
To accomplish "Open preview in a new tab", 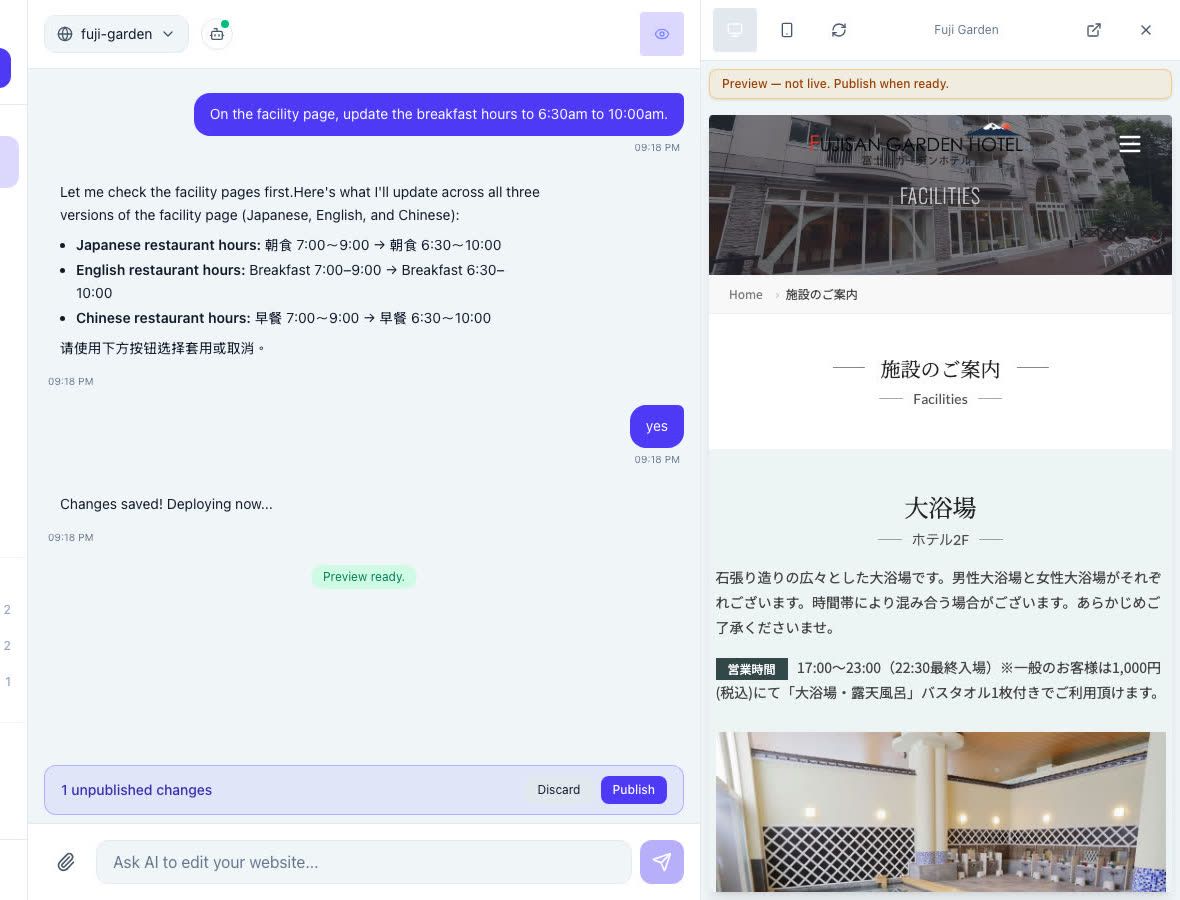I will tap(1093, 30).
